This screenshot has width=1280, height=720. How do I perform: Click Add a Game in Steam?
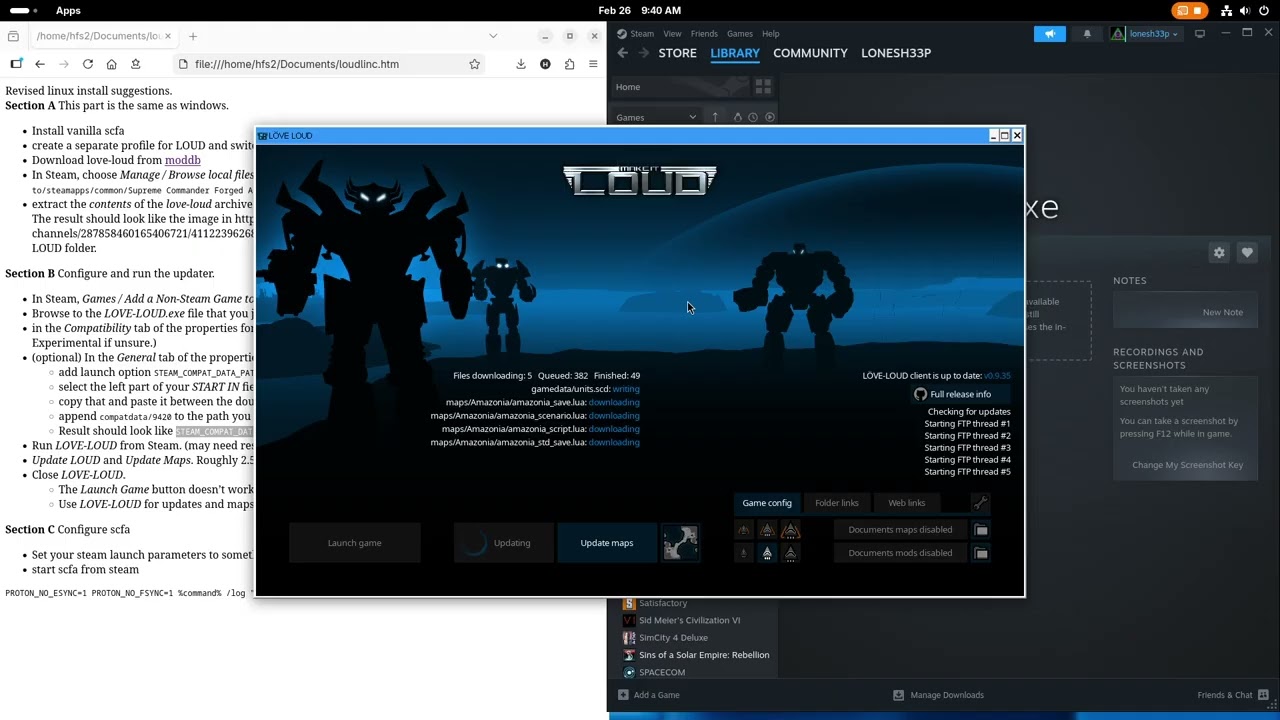(649, 695)
